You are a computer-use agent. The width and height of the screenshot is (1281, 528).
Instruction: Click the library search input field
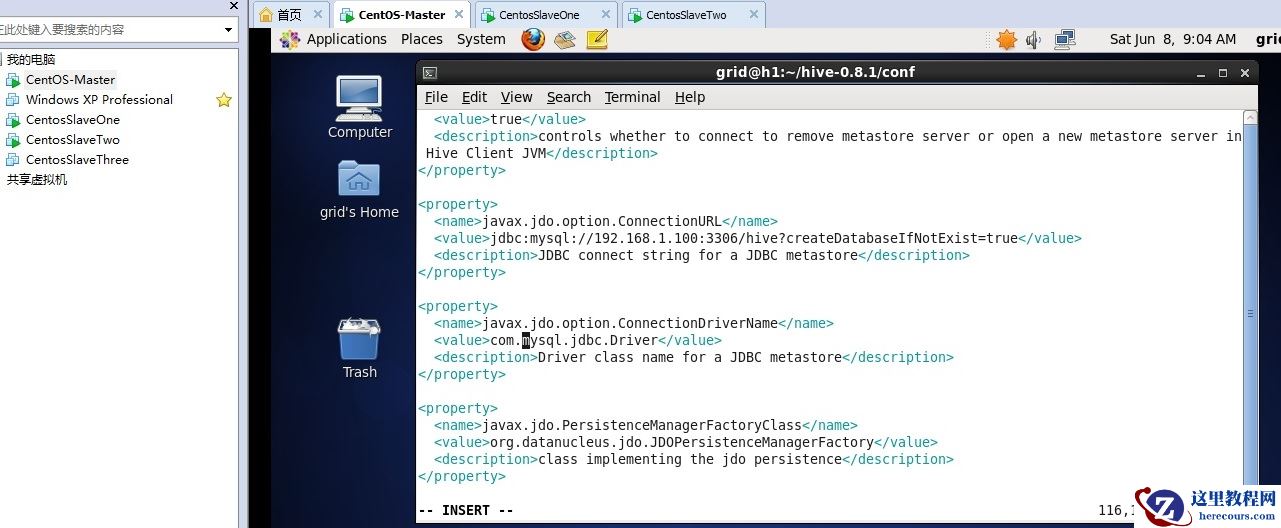coord(110,30)
